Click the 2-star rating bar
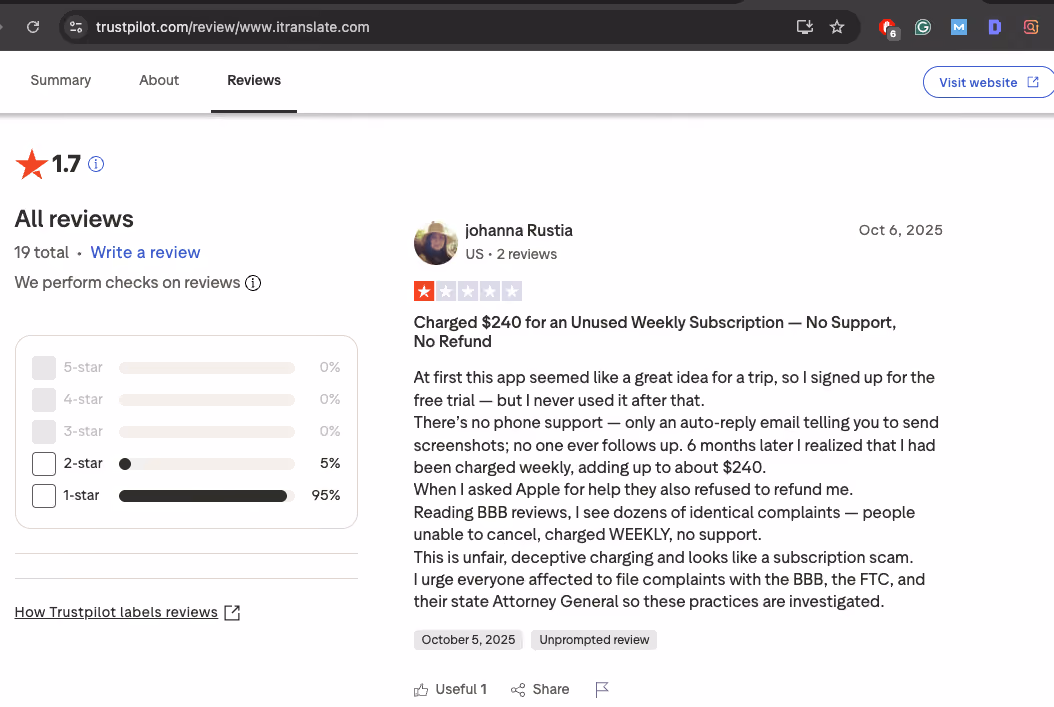 [207, 464]
